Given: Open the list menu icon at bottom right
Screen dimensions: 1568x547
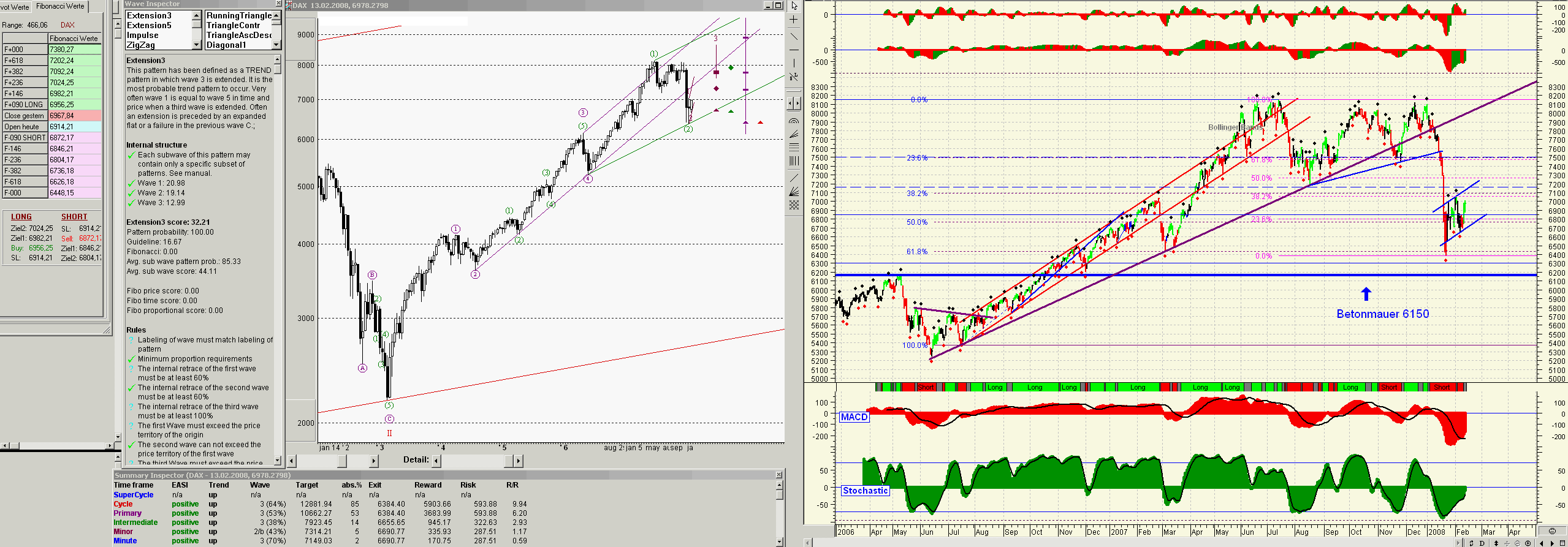Looking at the screenshot, I should 1562,543.
